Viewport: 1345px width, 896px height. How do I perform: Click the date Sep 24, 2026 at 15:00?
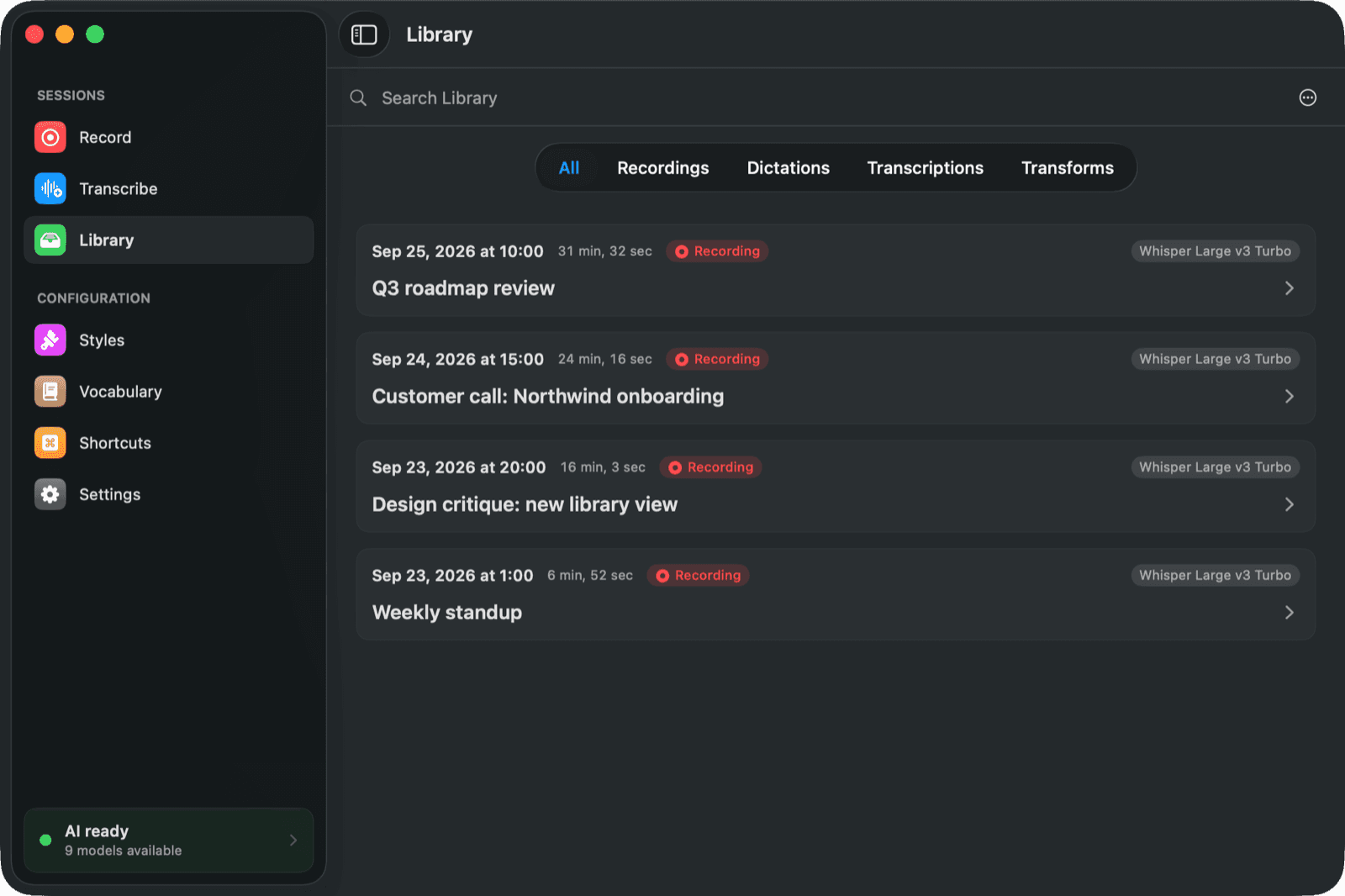[x=458, y=360]
